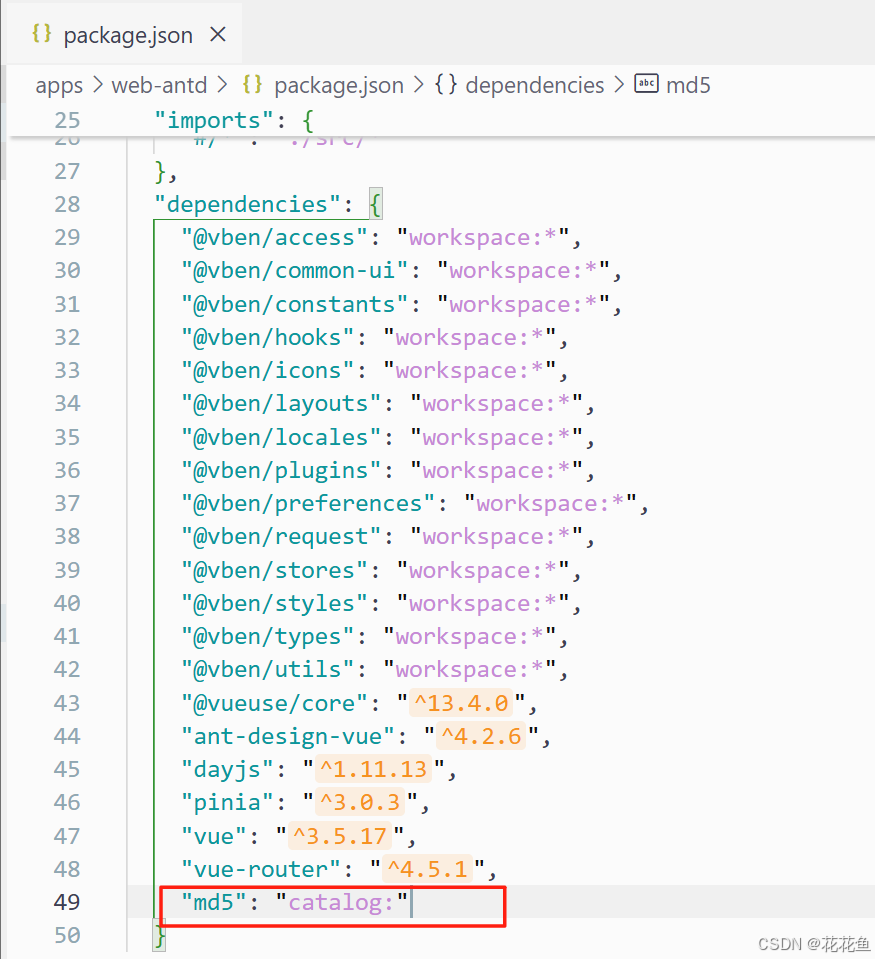Click the braces icon beside breadcrumb package.json

(252, 84)
